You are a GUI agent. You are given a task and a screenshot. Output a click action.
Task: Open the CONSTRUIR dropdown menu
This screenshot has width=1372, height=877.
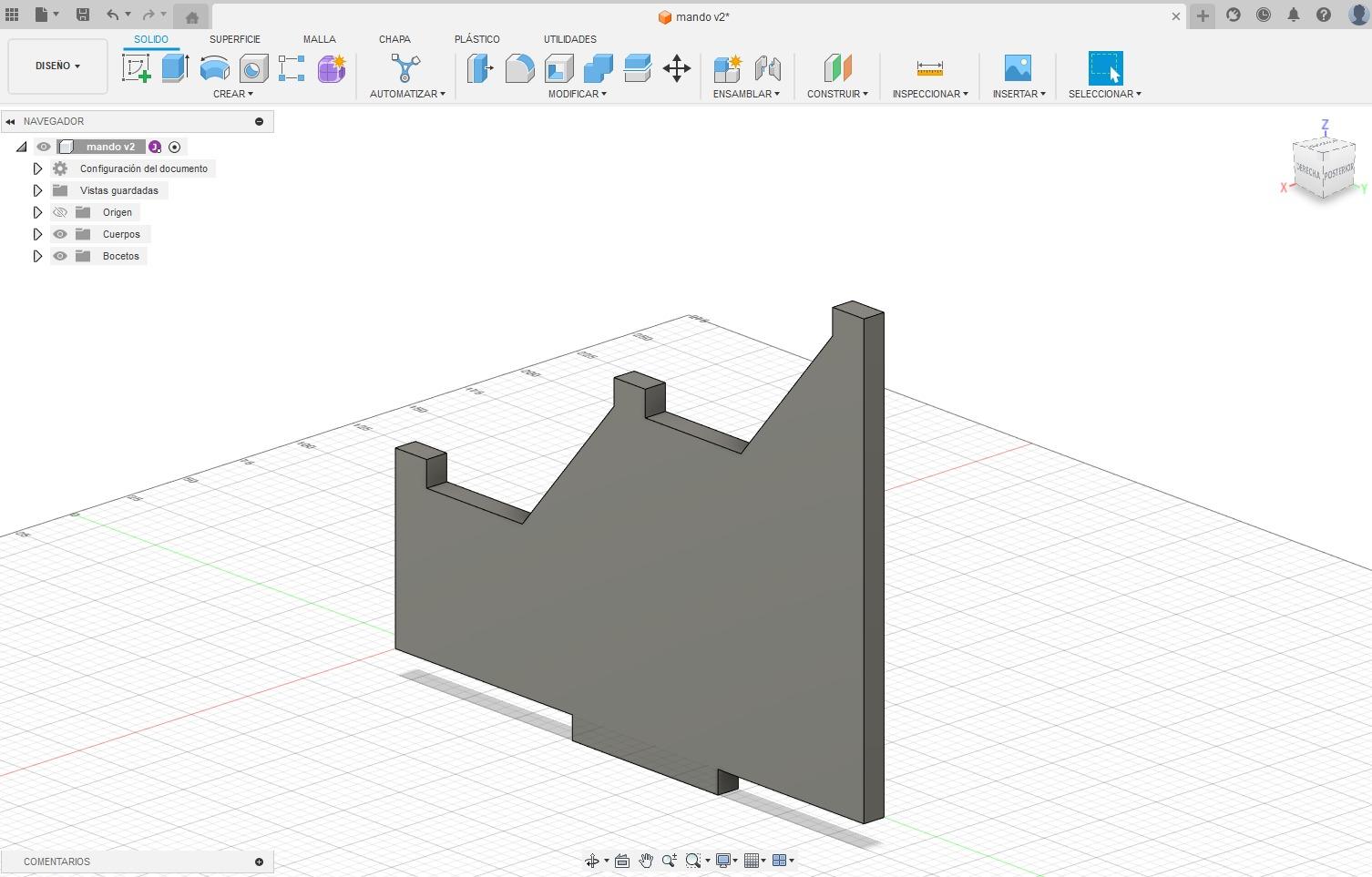837,94
